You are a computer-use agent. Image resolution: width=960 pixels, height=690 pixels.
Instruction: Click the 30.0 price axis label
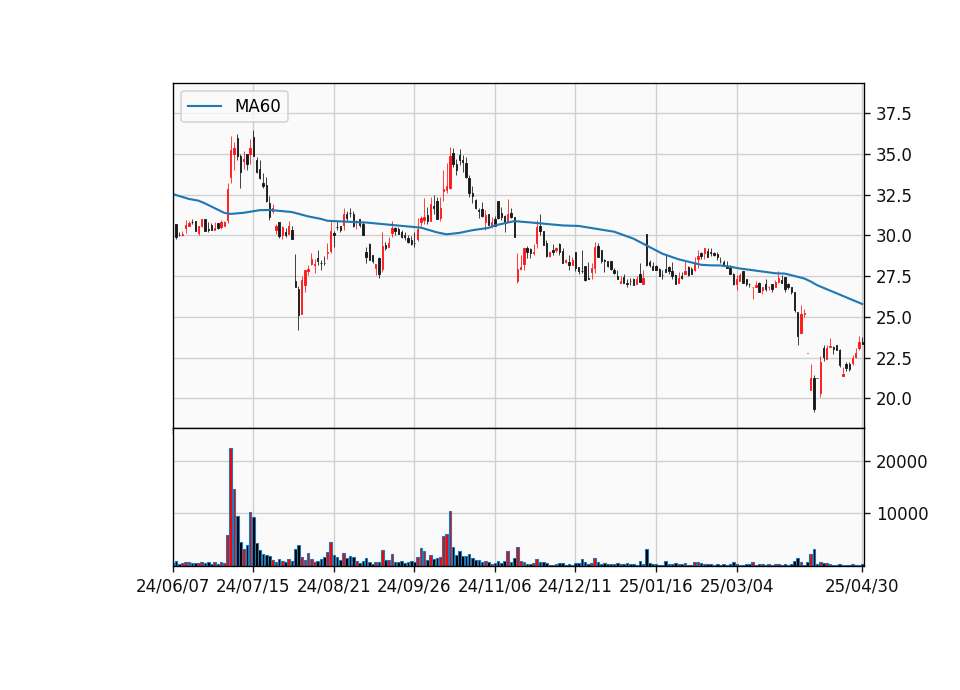pos(893,236)
